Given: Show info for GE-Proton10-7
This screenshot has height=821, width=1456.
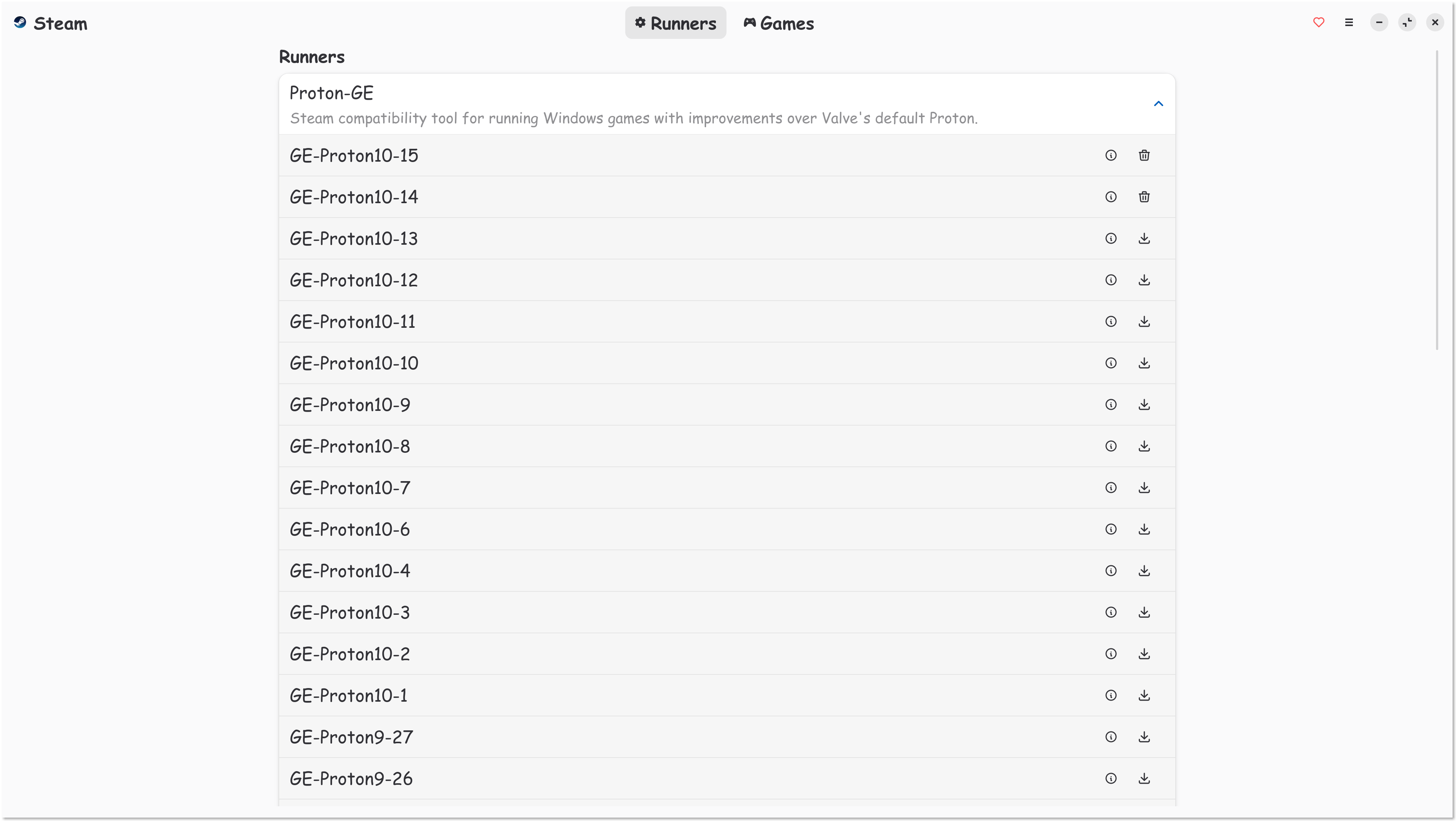Looking at the screenshot, I should point(1111,487).
